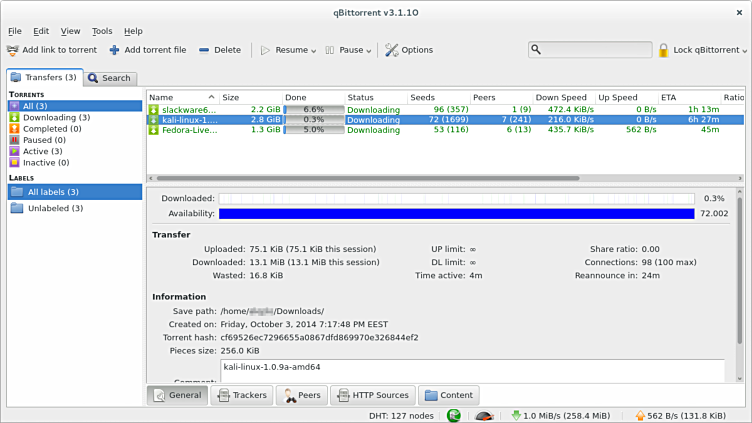
Task: Expand the Lock qBittorrent dropdown arrow
Action: 744,51
